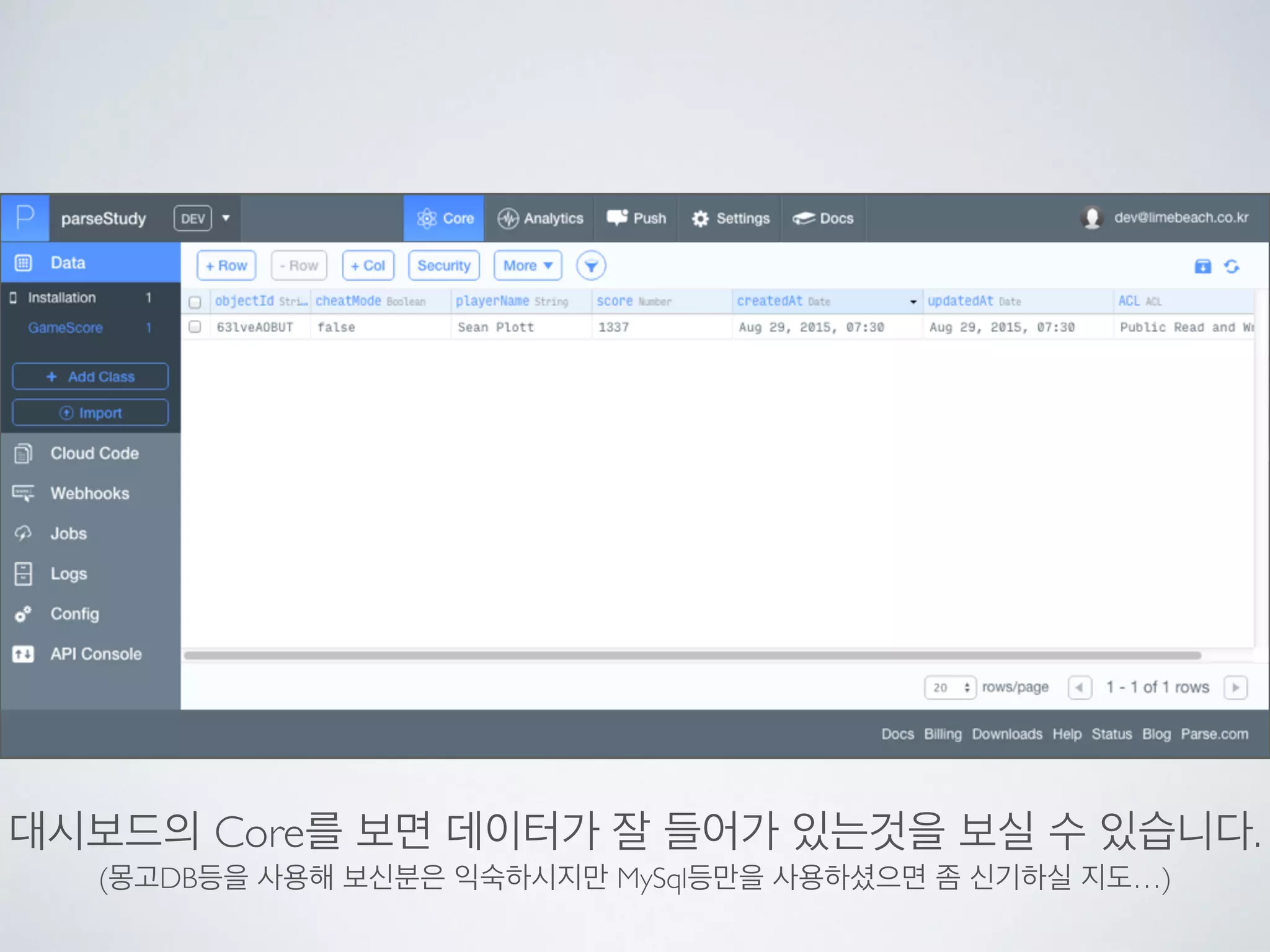Open the Settings tab
1270x952 pixels.
(x=730, y=218)
